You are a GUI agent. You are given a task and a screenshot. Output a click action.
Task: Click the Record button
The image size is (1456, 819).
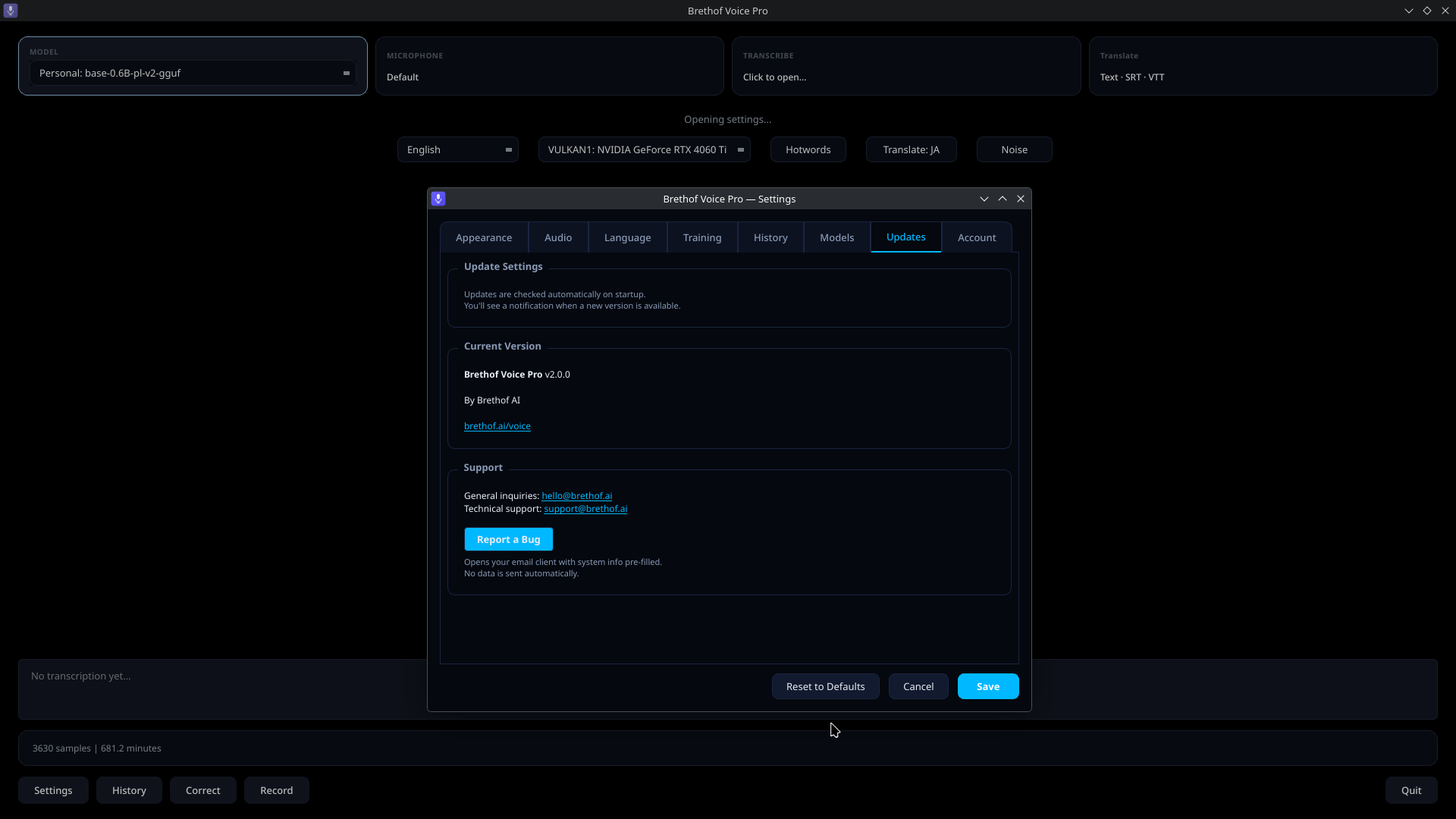point(277,790)
